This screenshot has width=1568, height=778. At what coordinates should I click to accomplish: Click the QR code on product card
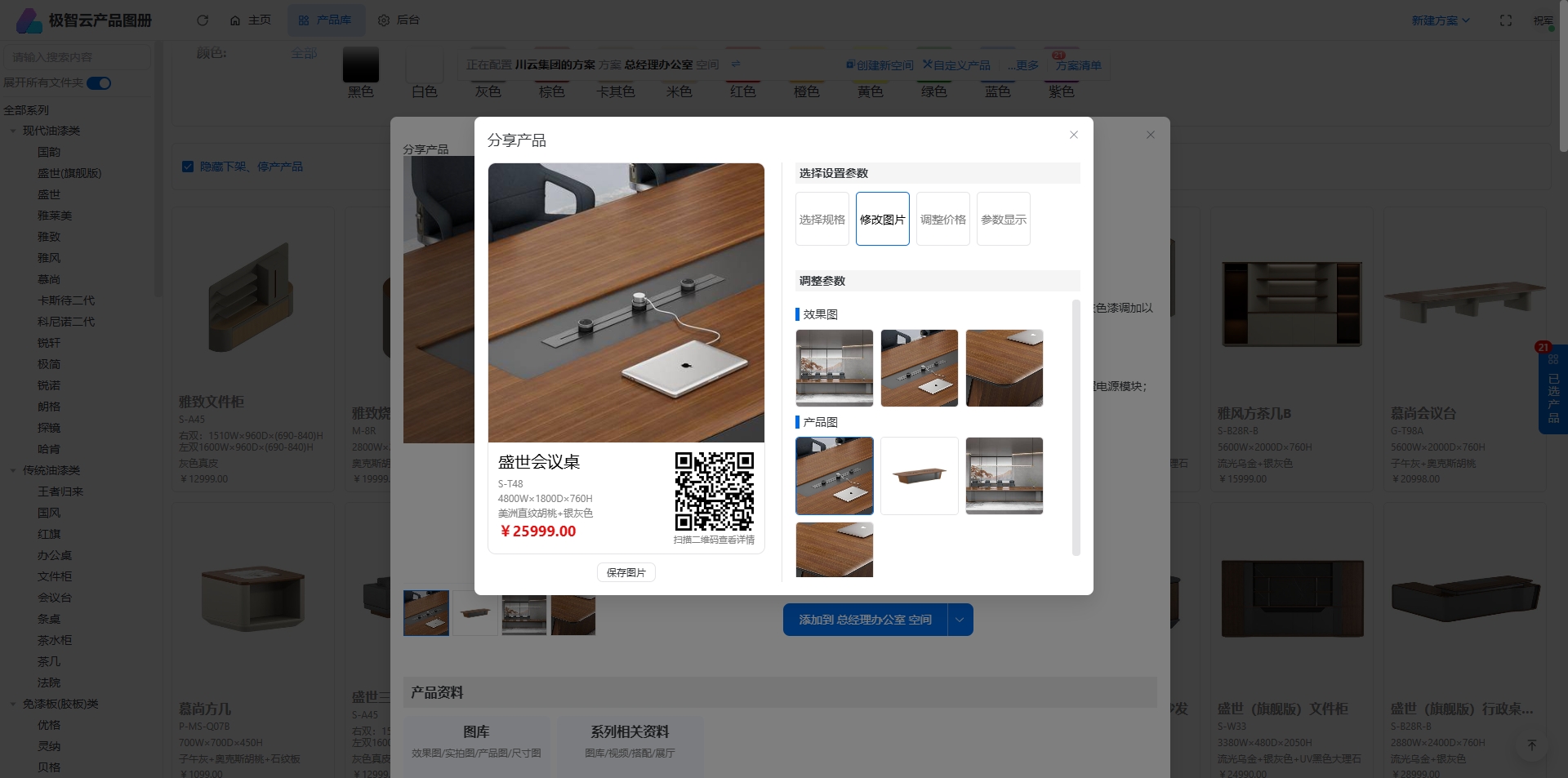pyautogui.click(x=714, y=491)
